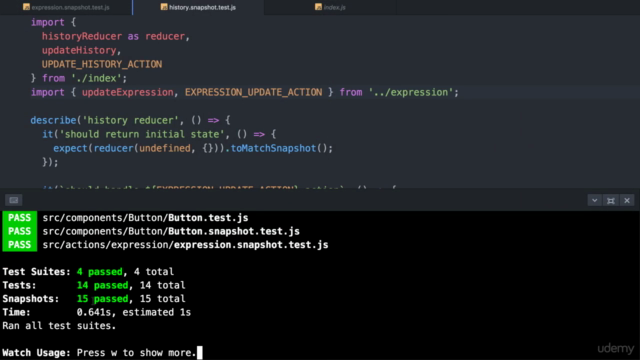Screen dimensions: 640x360
Task: Click 'EXPRESSION_UPDATE_ACTION' in import line
Action: pos(253,92)
